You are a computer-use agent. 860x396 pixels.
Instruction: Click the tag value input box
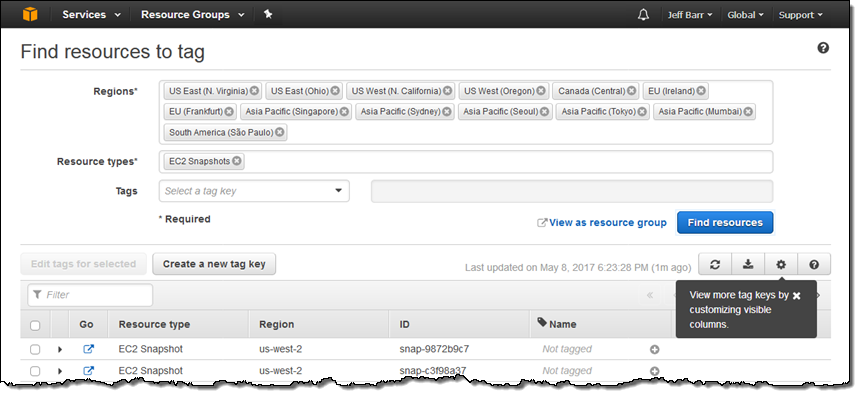click(x=572, y=191)
